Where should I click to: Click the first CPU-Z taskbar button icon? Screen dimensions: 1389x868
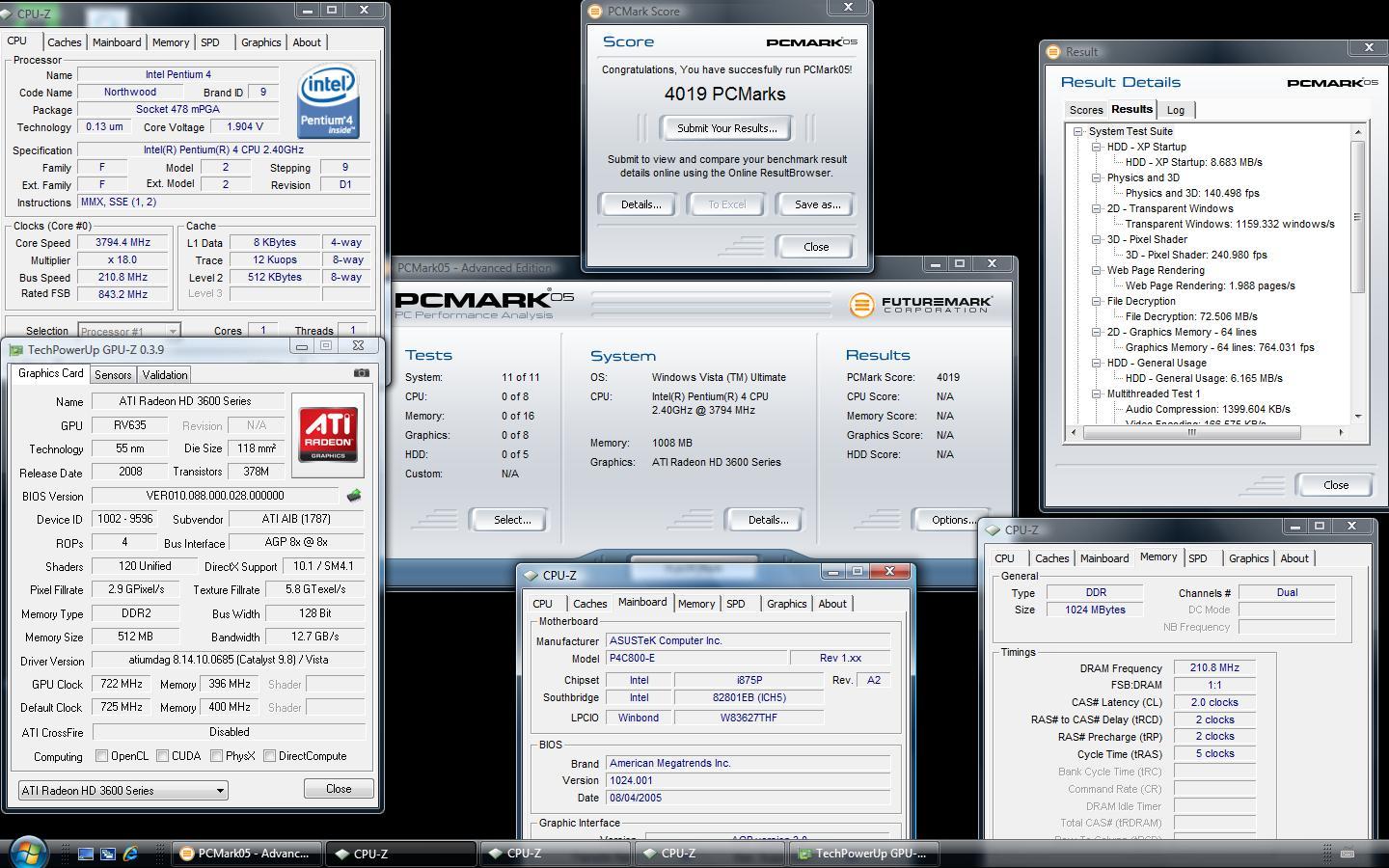(340, 854)
